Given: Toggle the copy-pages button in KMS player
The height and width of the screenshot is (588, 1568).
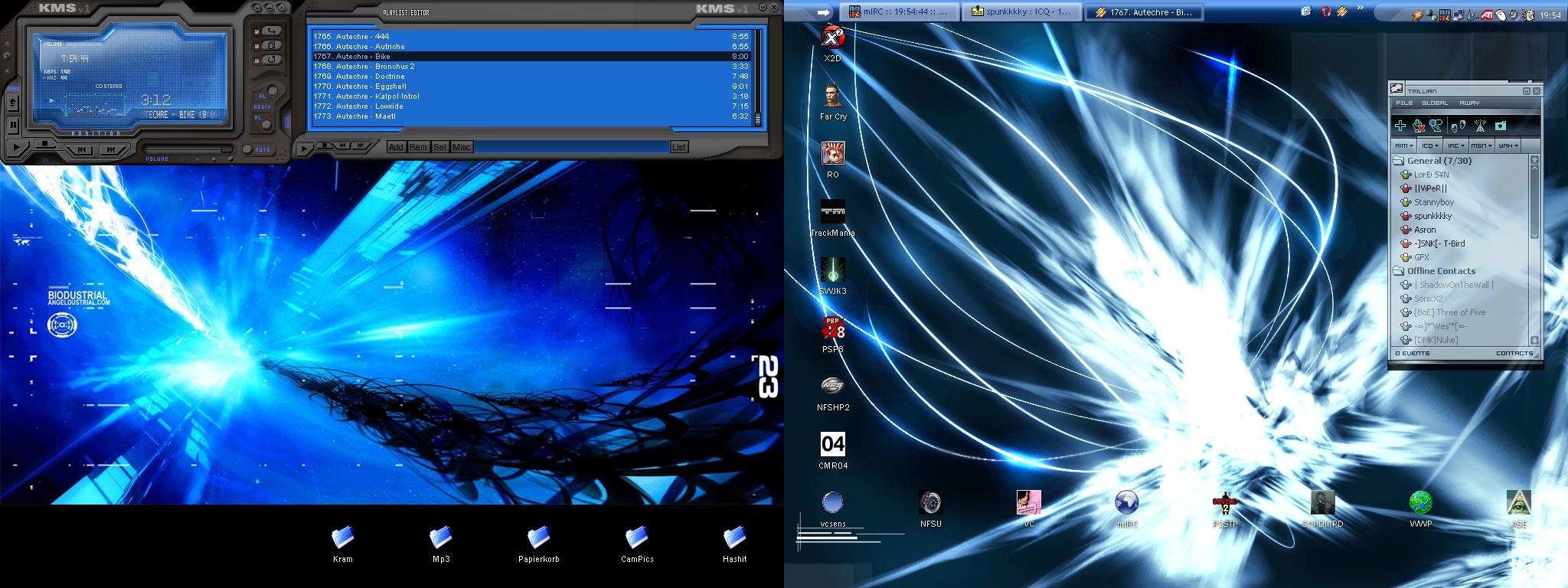Looking at the screenshot, I should 272,45.
